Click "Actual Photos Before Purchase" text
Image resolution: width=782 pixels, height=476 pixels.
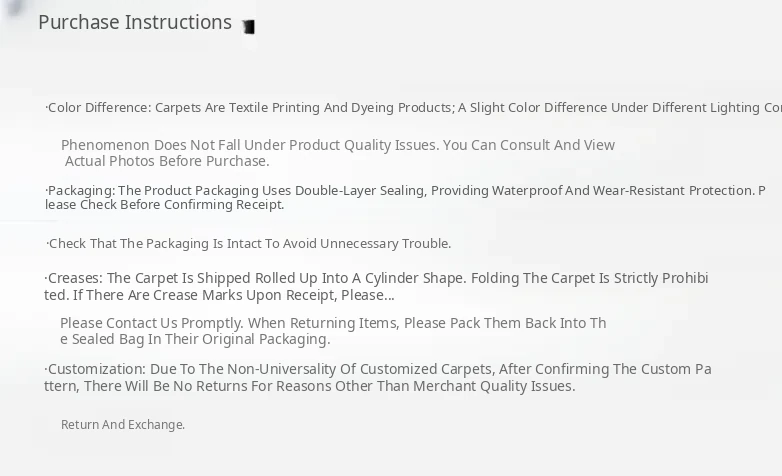pos(167,161)
